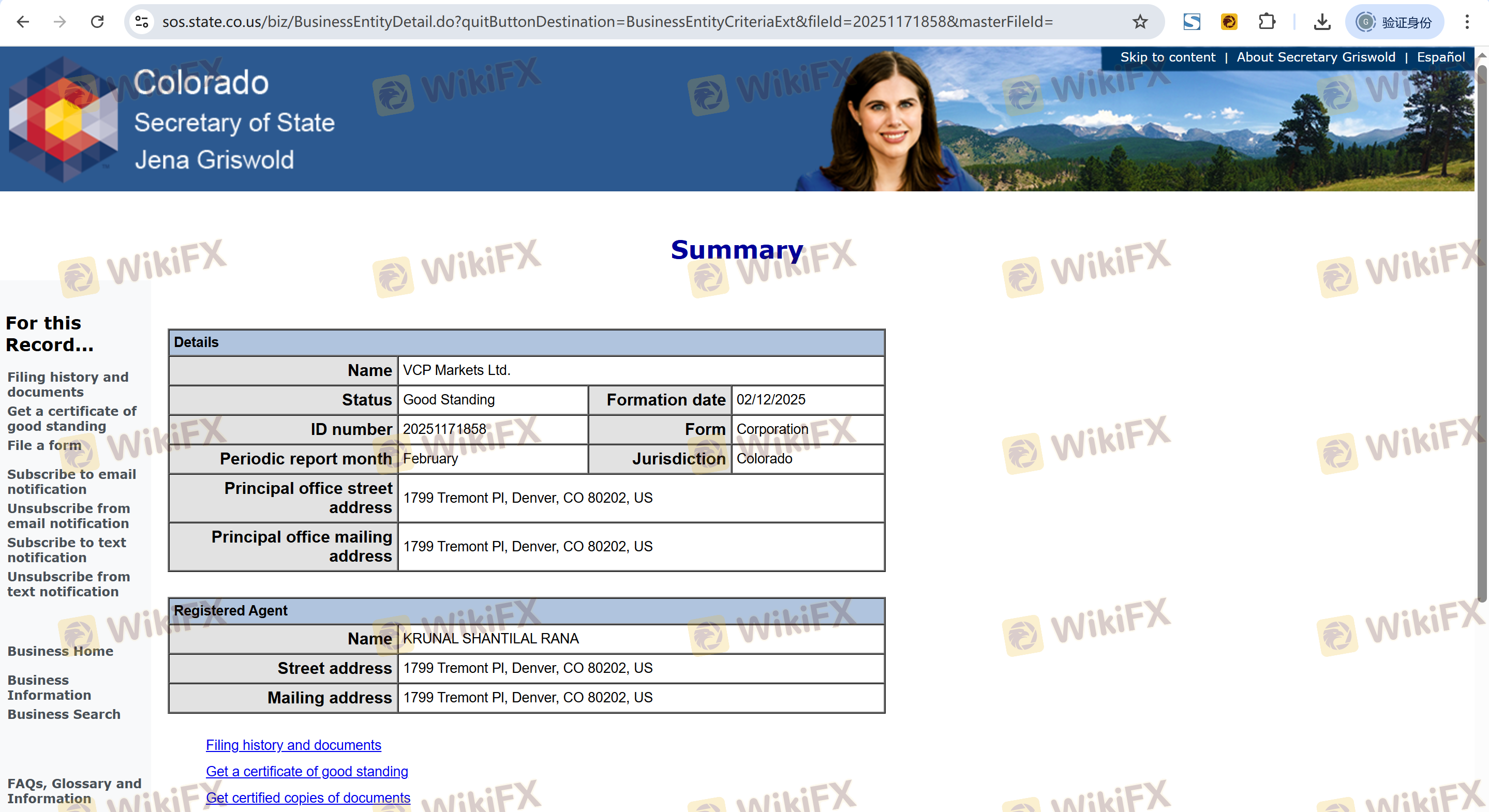Click the ID number 20251171858
The image size is (1489, 812).
coord(444,429)
